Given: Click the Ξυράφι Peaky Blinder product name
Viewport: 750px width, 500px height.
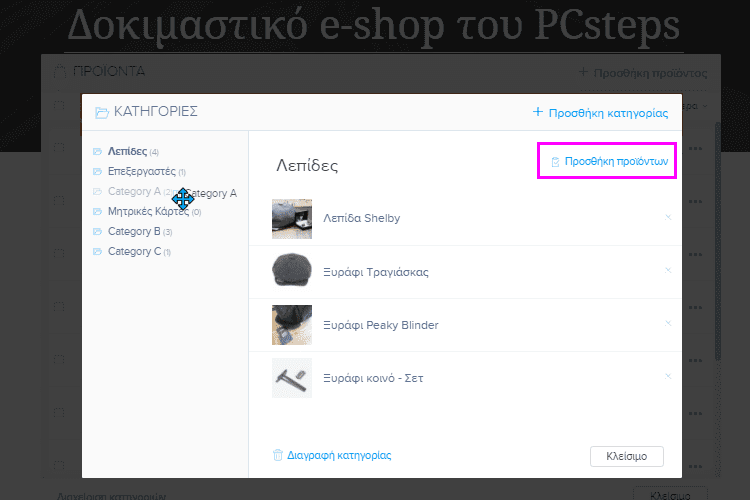Looking at the screenshot, I should 381,325.
